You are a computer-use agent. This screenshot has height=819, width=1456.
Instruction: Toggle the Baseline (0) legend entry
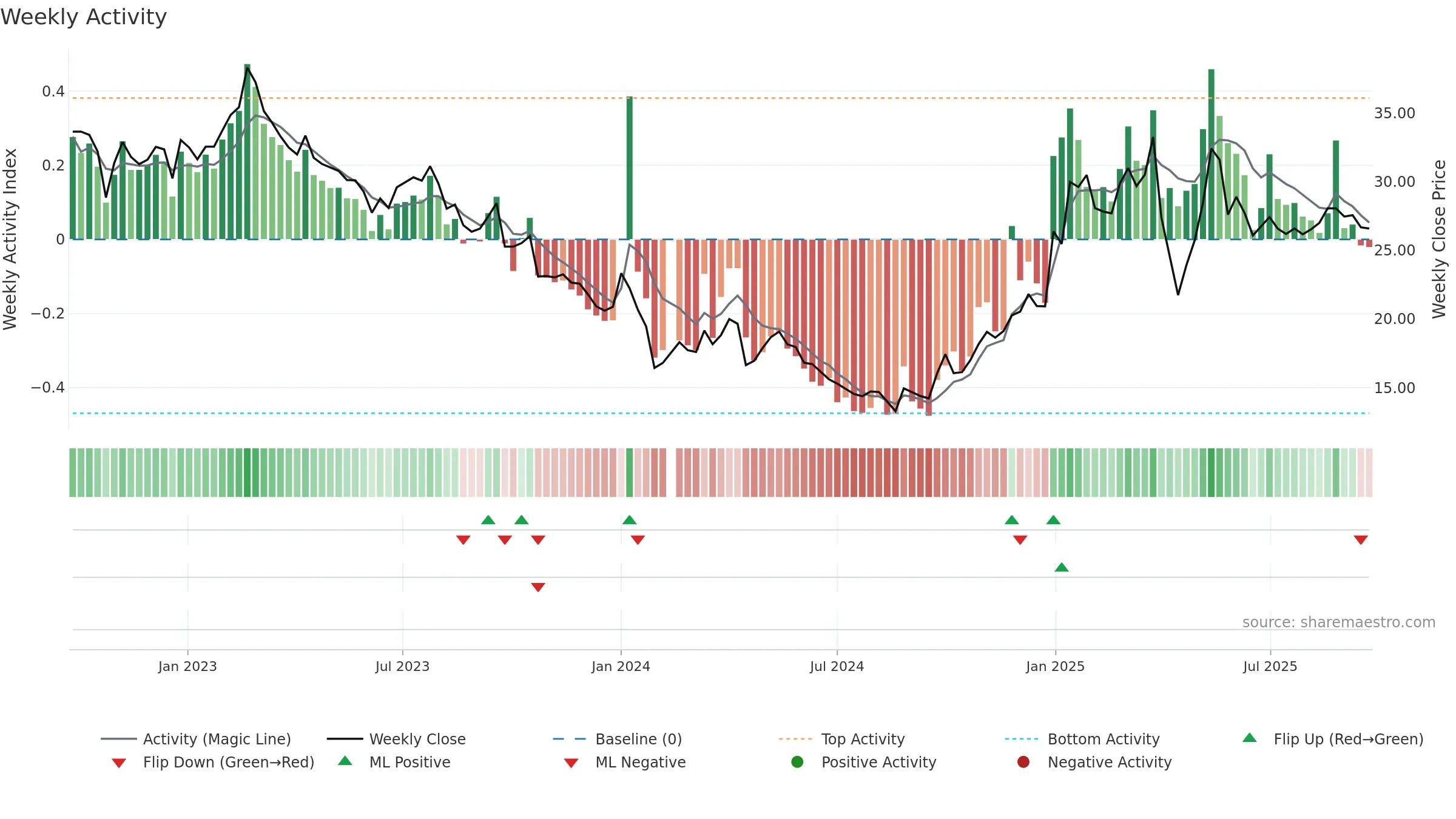point(618,739)
